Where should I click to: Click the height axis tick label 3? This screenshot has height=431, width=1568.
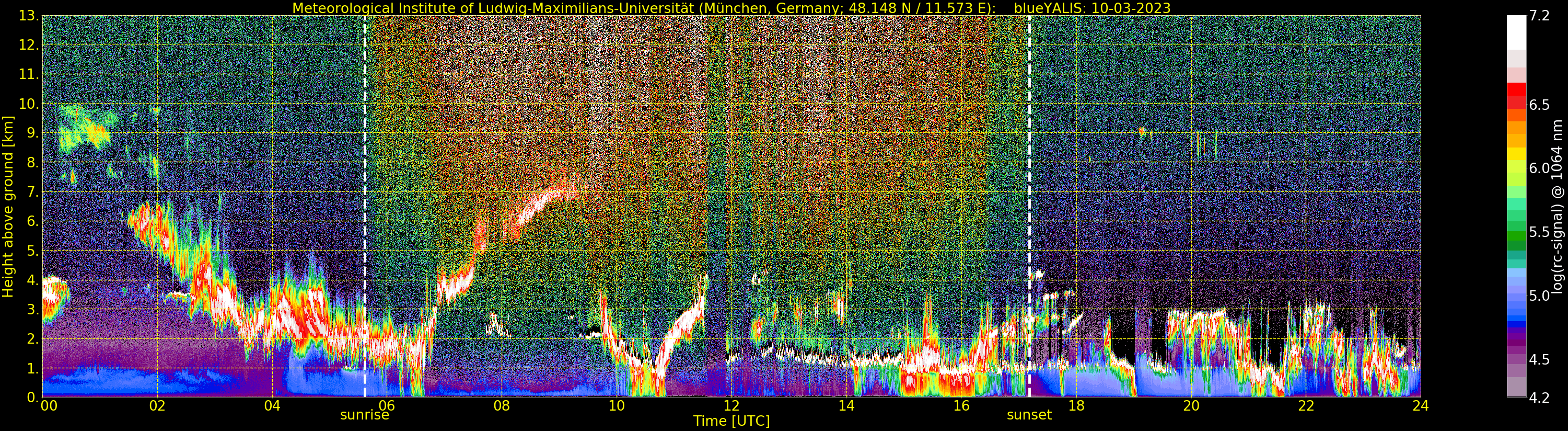coord(32,310)
